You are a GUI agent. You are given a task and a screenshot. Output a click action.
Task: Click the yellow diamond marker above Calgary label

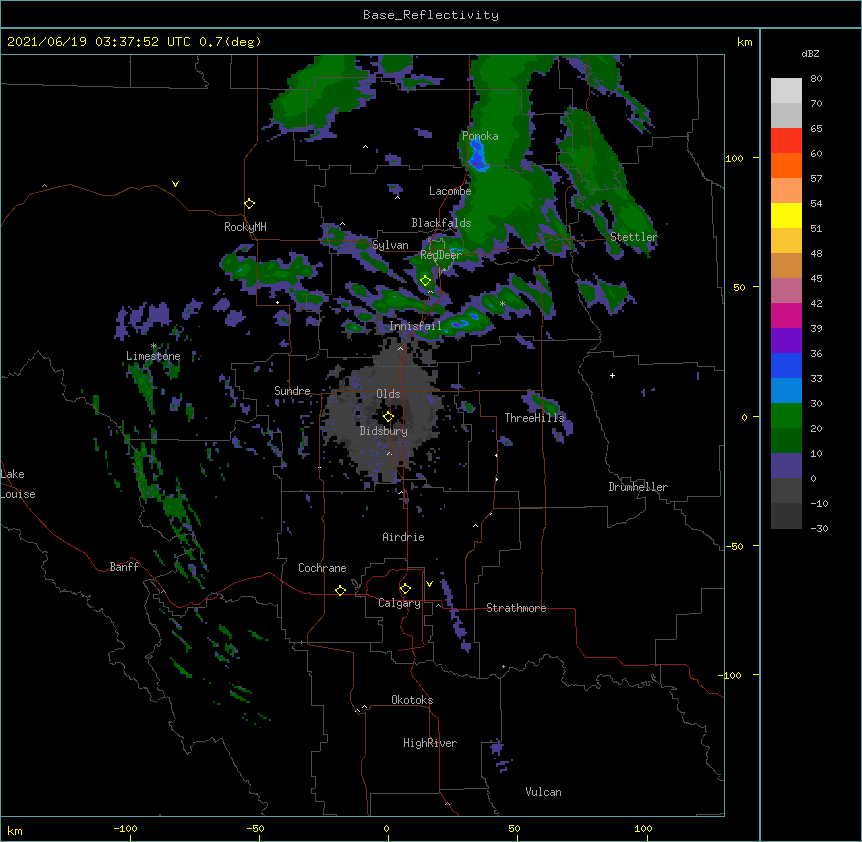tap(405, 589)
